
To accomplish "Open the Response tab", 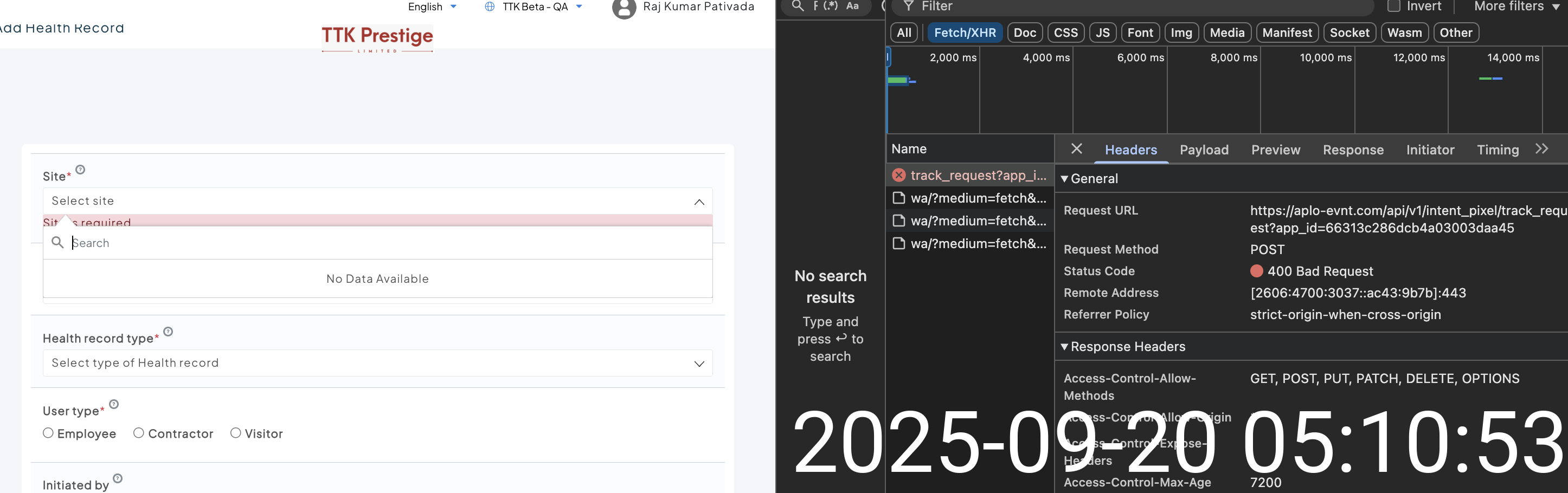I will click(1353, 150).
